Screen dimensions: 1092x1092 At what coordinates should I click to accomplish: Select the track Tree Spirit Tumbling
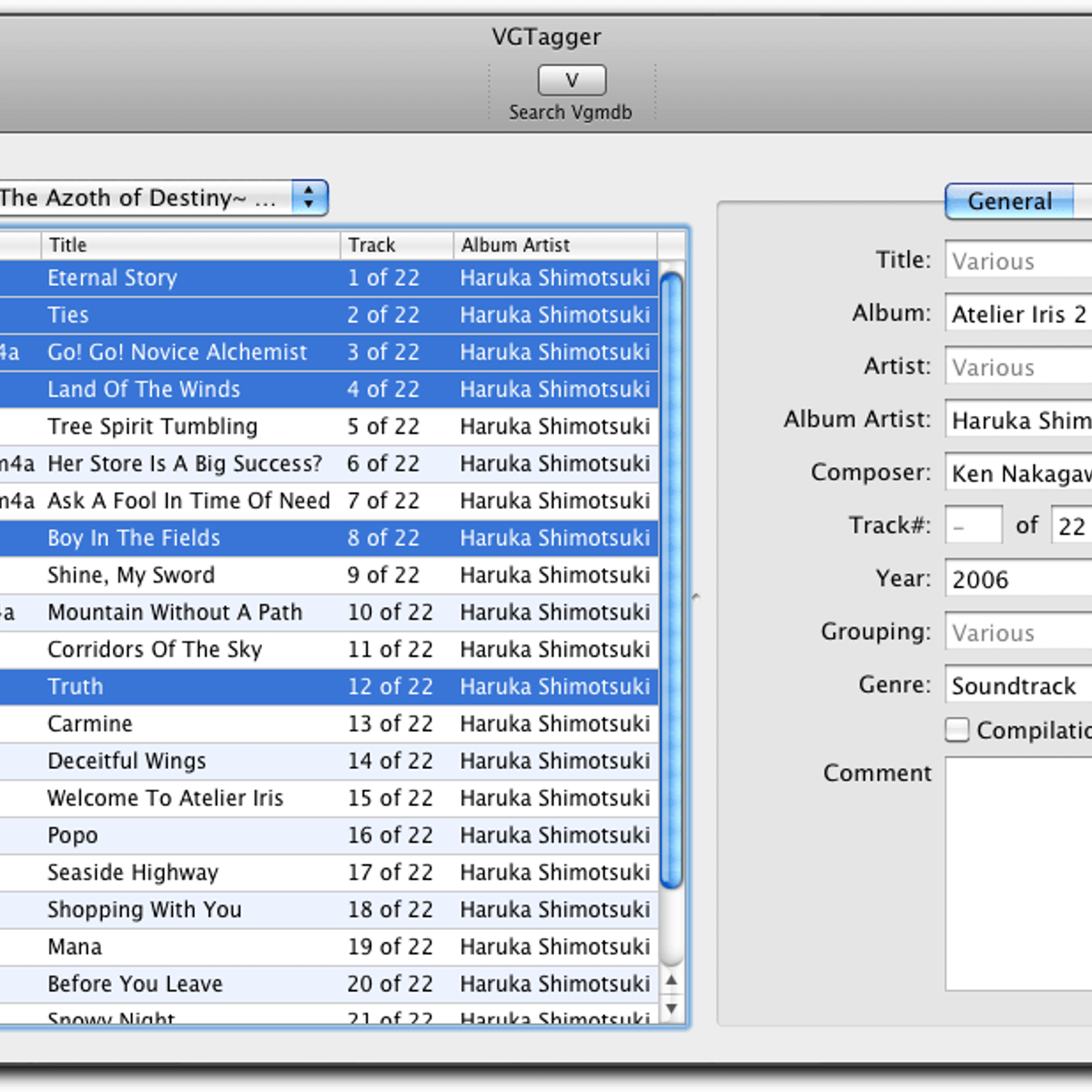pyautogui.click(x=152, y=427)
